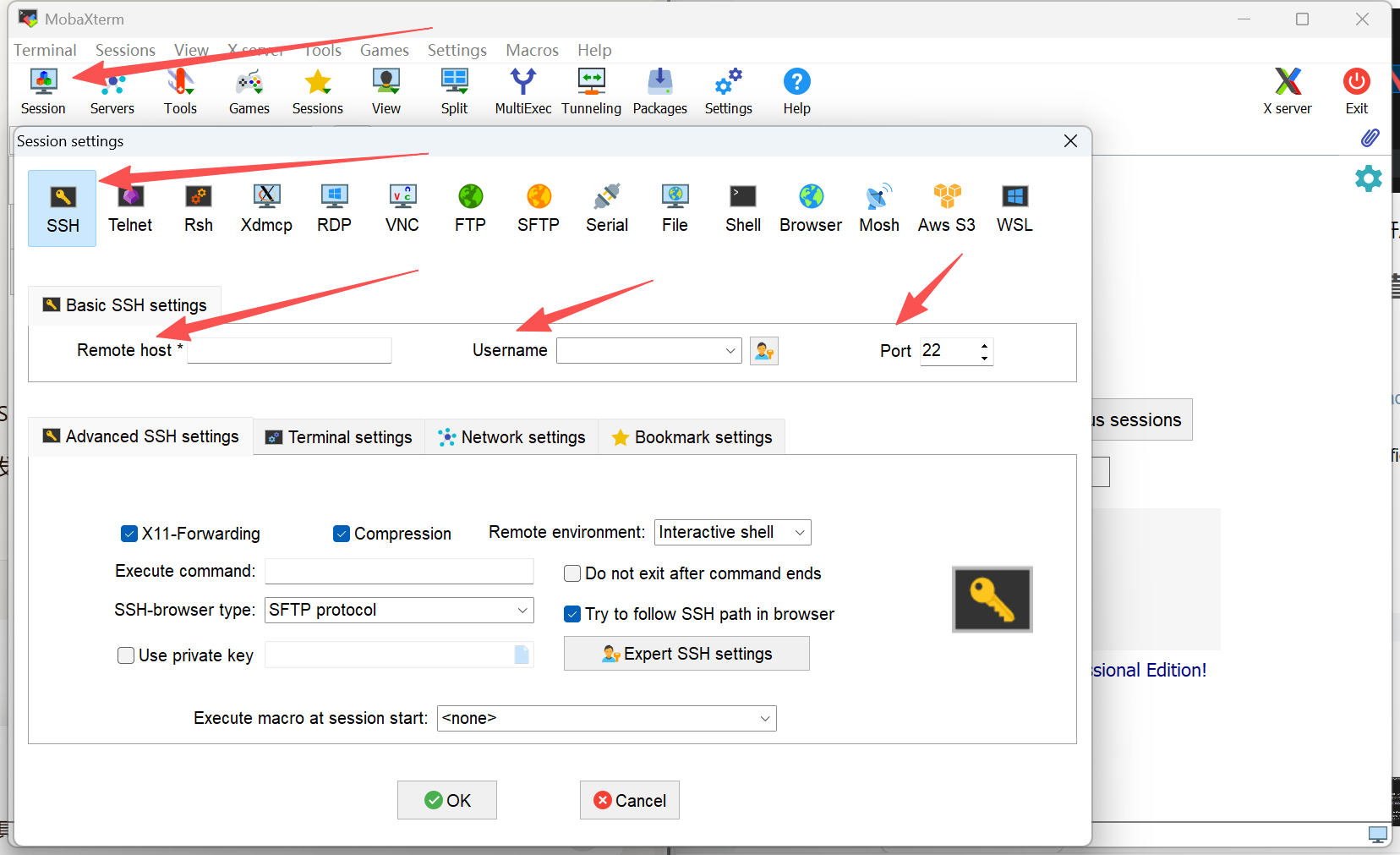Click the Remote host input field

pos(289,351)
